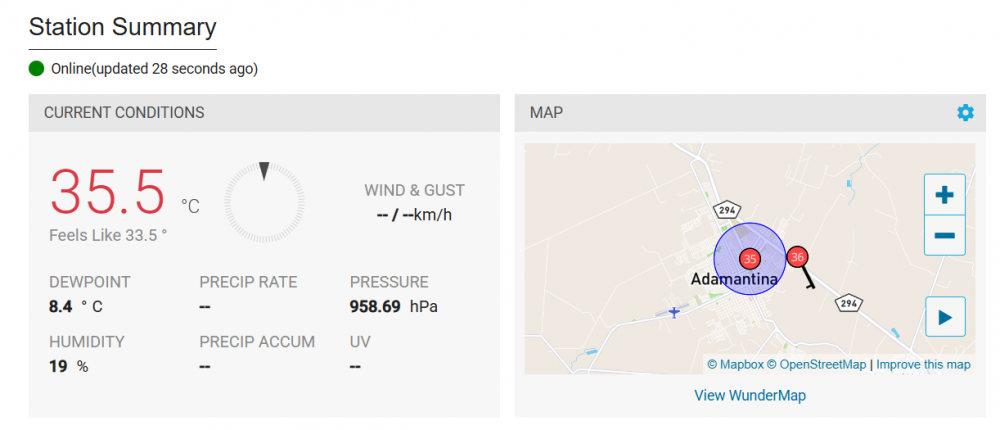Open the View WunderMap link
This screenshot has width=1000, height=430.
[750, 395]
